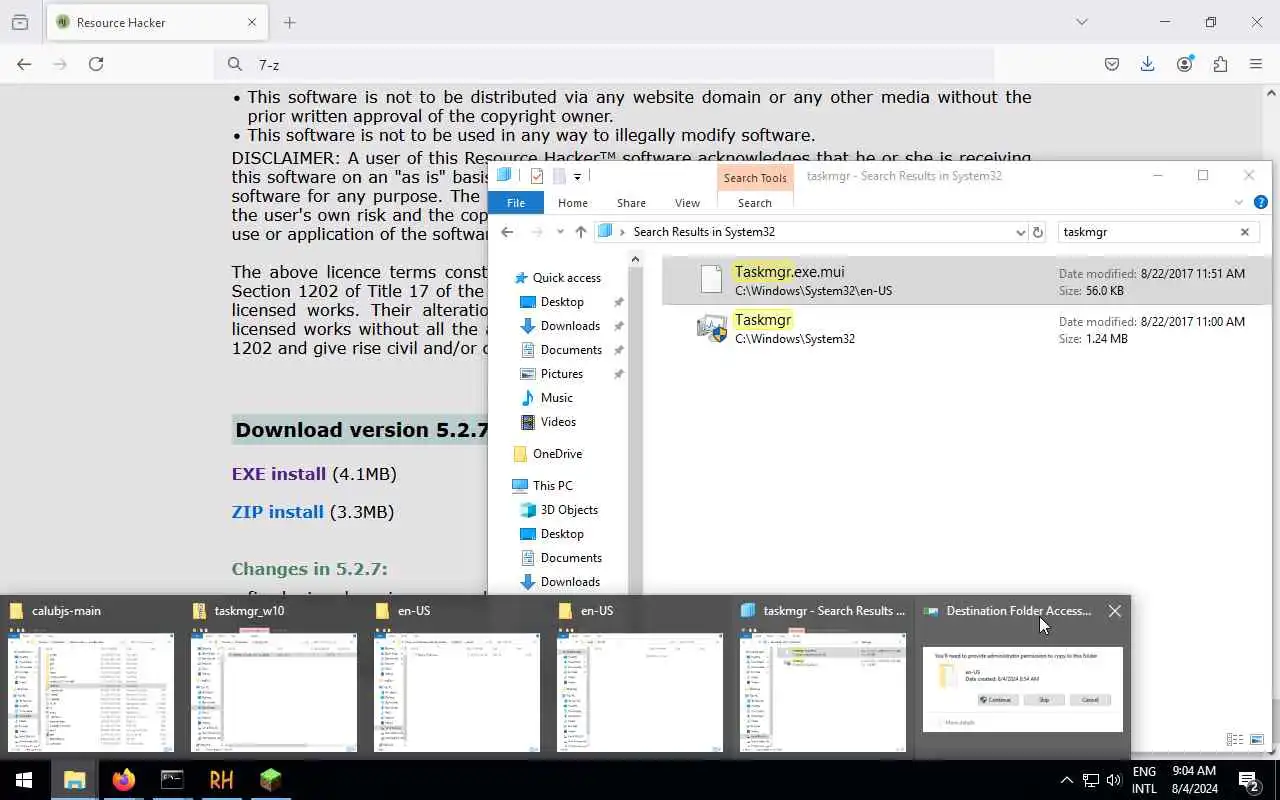
Task: Click the Firefox address bar containing 7-z
Action: pyautogui.click(x=604, y=64)
